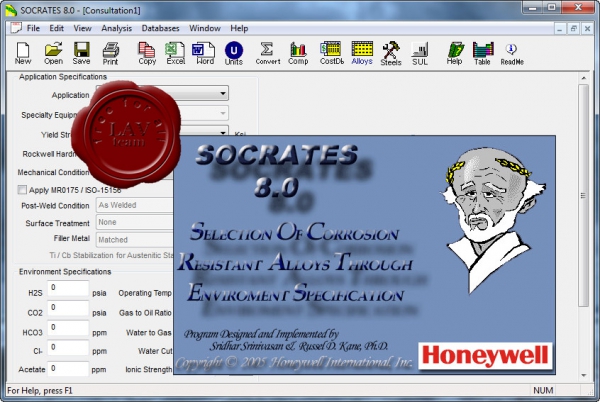Create a new consultation with New icon
The width and height of the screenshot is (600, 402).
(x=23, y=53)
